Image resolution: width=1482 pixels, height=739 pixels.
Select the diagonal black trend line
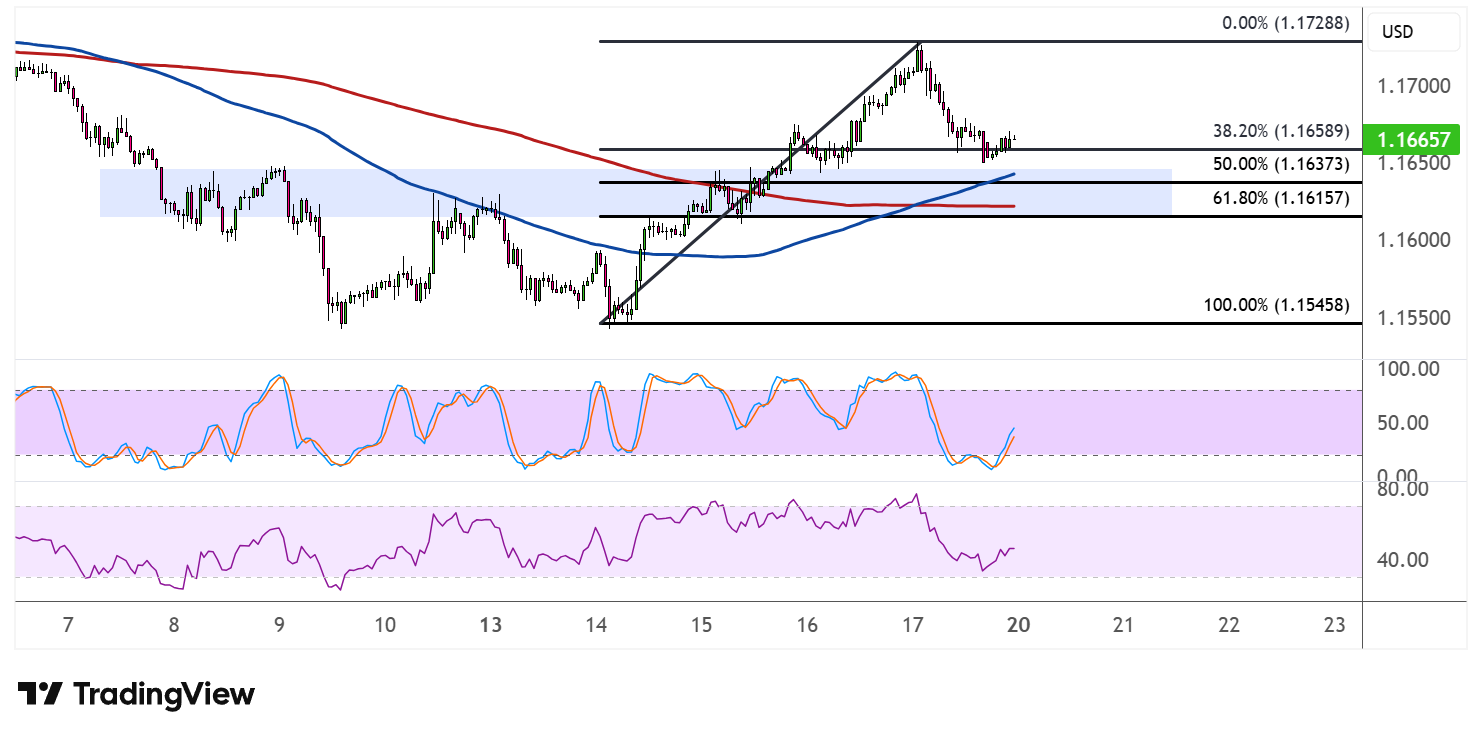click(760, 183)
